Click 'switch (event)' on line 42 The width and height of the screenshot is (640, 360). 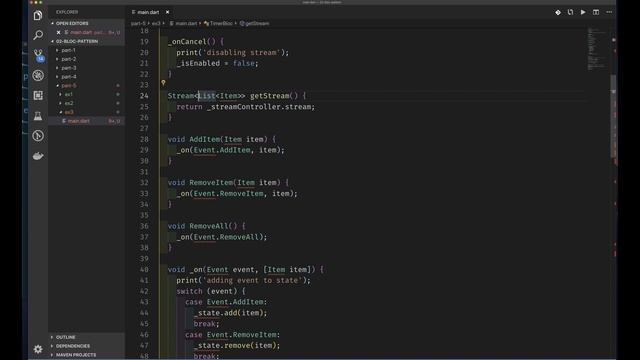pos(207,291)
